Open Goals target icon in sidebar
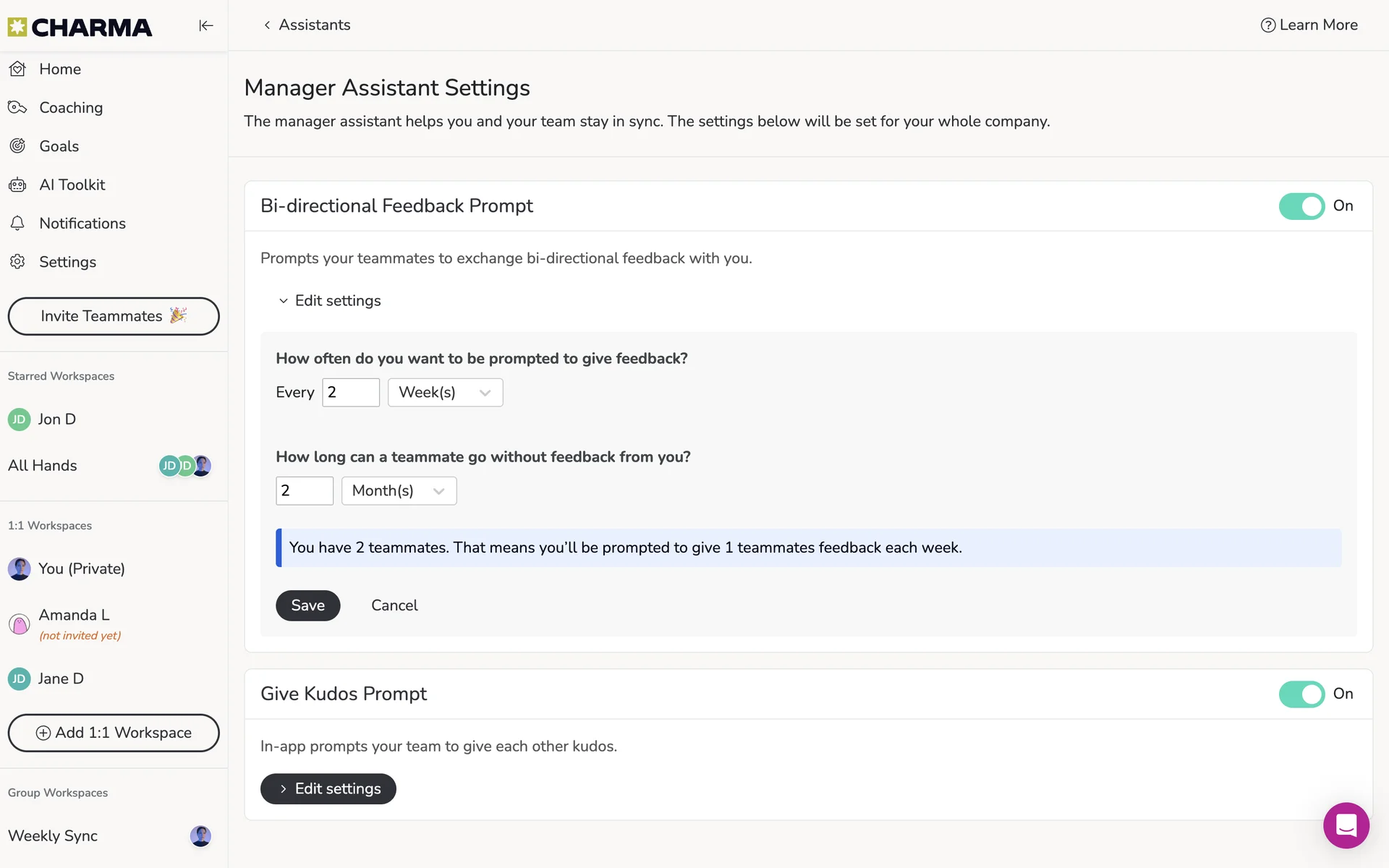This screenshot has width=1389, height=868. (x=18, y=146)
